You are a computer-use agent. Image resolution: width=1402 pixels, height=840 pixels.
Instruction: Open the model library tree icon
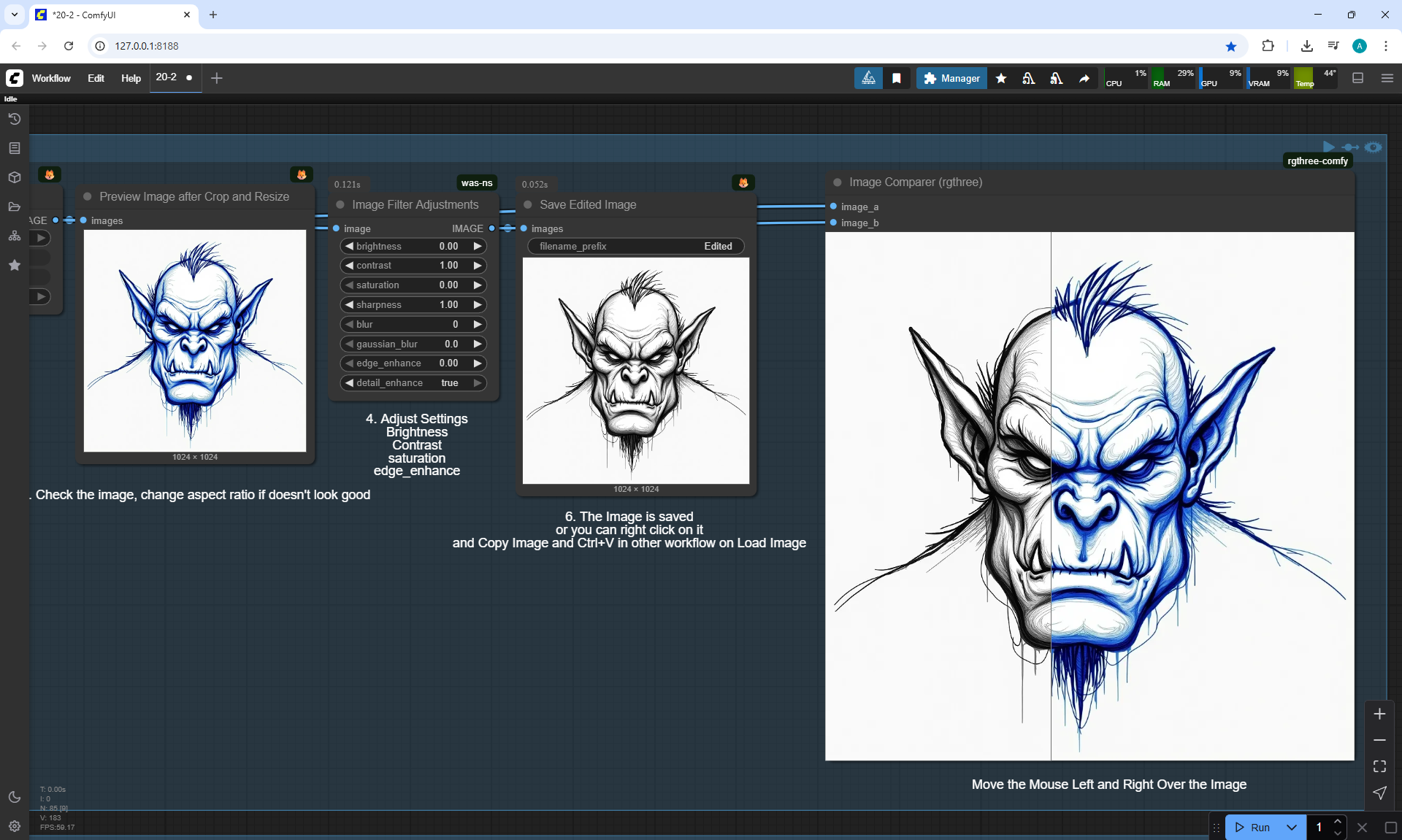[15, 236]
